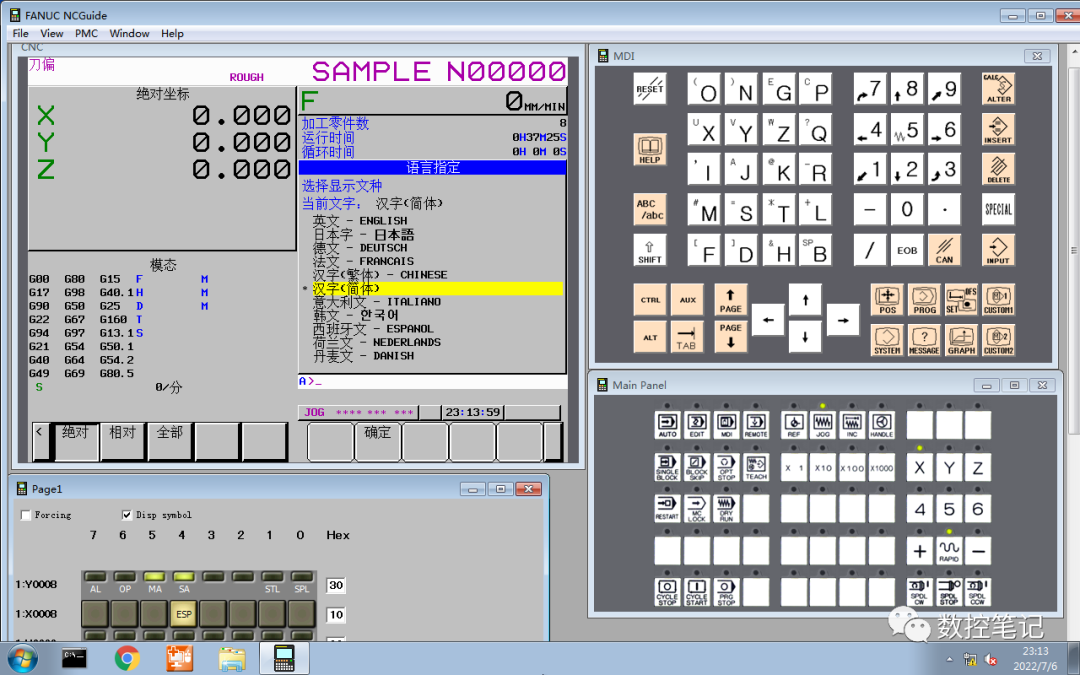
Task: Toggle SINGLE BLOCK on Main Panel
Action: 667,467
